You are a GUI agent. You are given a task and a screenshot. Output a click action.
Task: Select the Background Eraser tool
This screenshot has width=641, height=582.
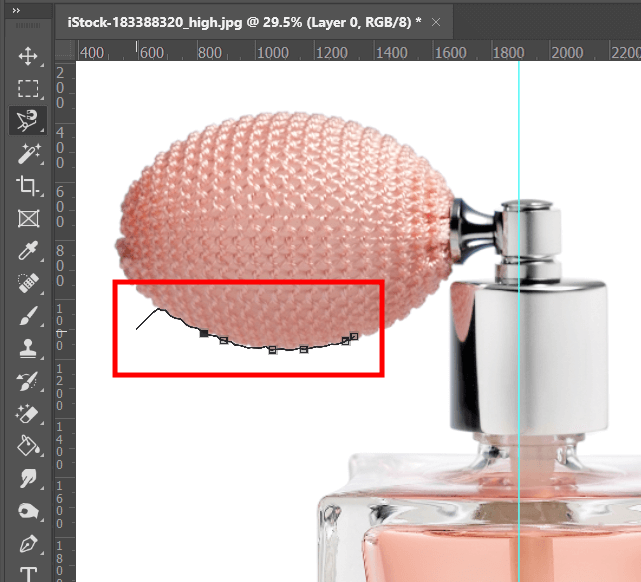(x=28, y=413)
